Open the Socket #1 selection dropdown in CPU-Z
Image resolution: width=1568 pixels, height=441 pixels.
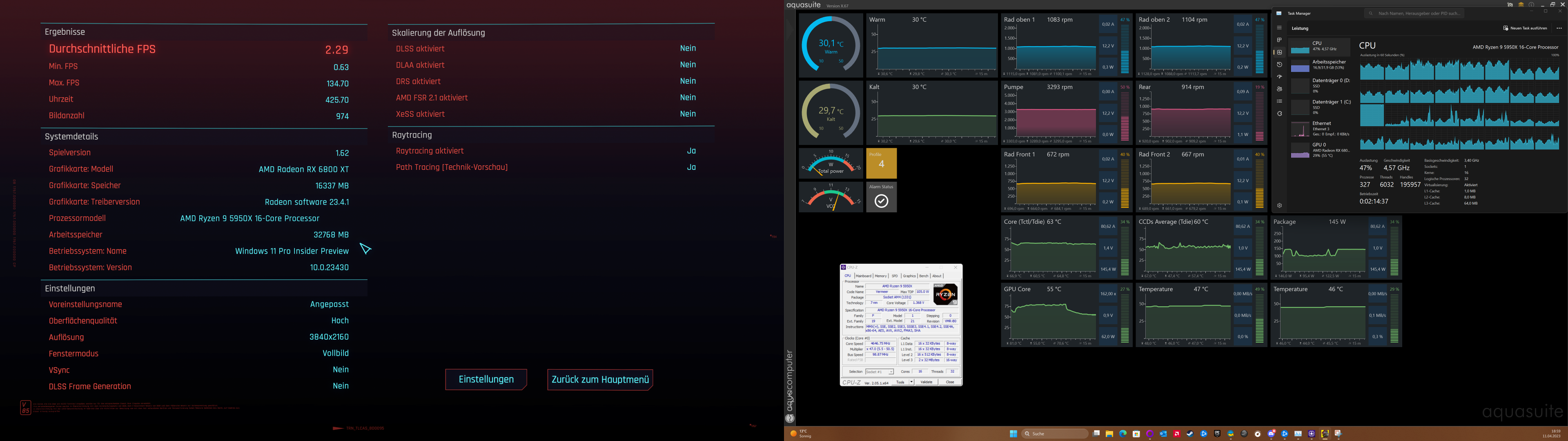point(891,372)
